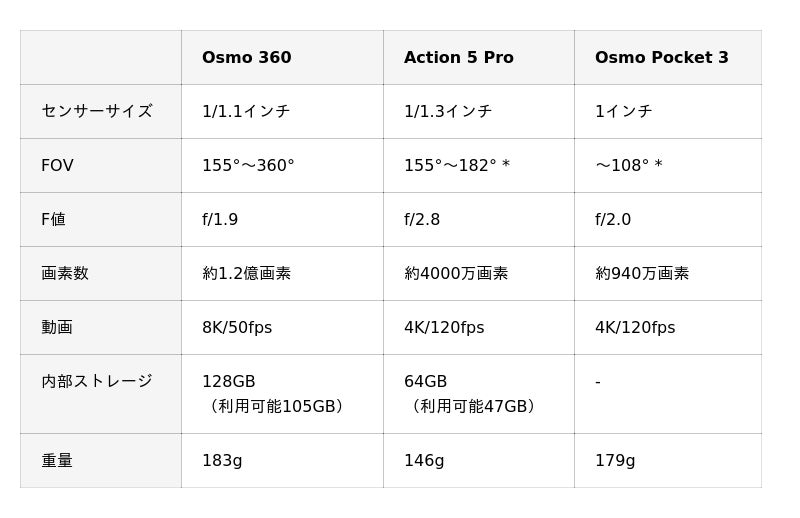
Task: Select the 動画 row label
Action: pos(57,328)
